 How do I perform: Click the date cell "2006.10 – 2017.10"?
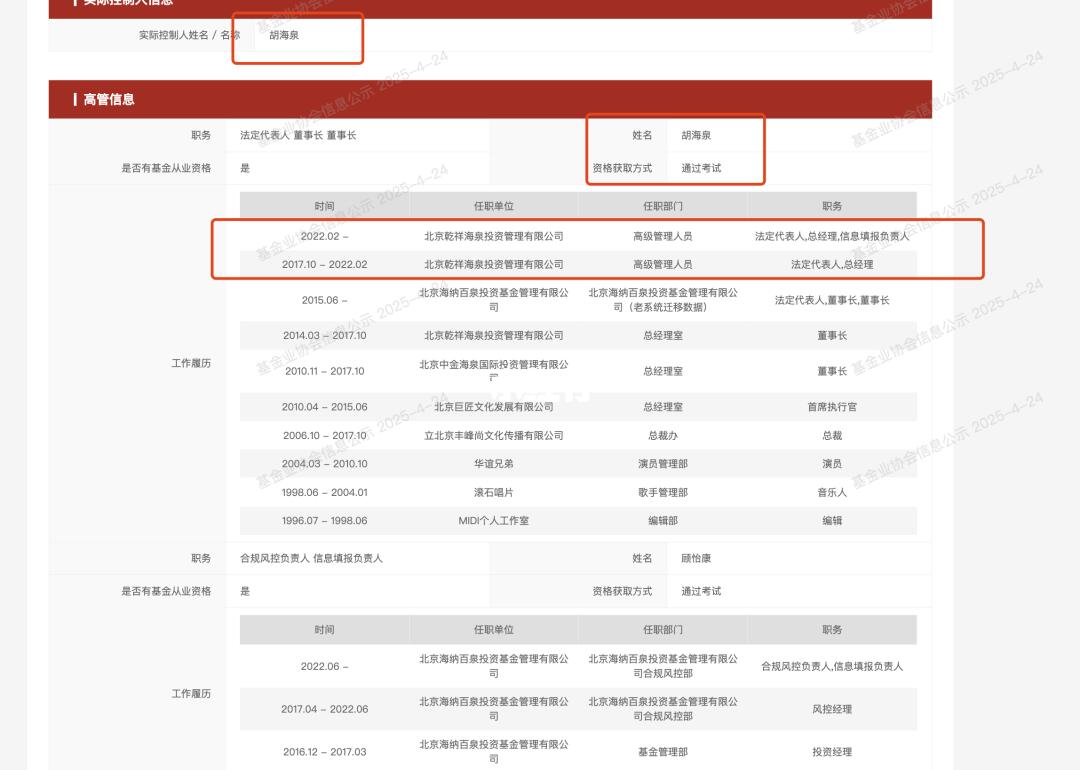pyautogui.click(x=324, y=436)
